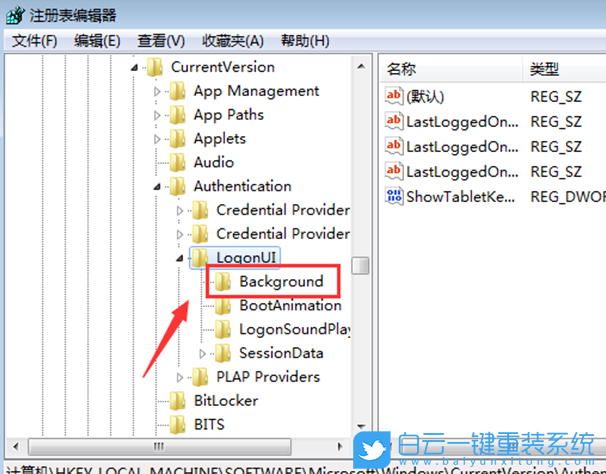Select the BITS folder icon
This screenshot has height=474, width=606.
[178, 425]
